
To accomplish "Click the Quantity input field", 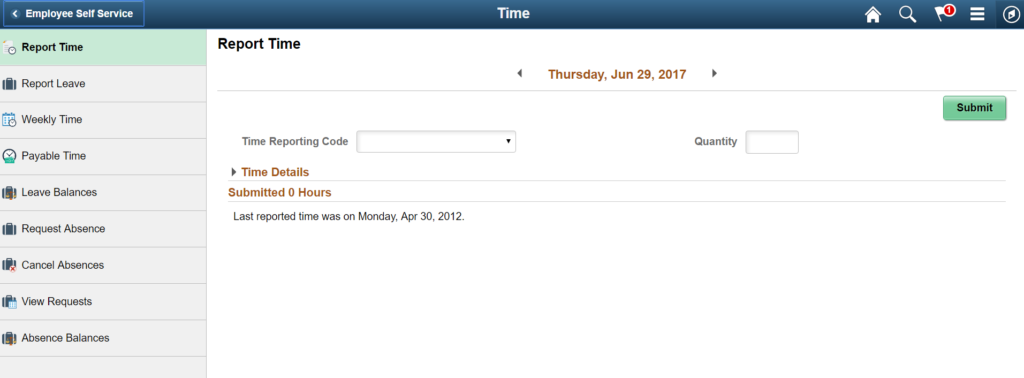I will (x=772, y=142).
